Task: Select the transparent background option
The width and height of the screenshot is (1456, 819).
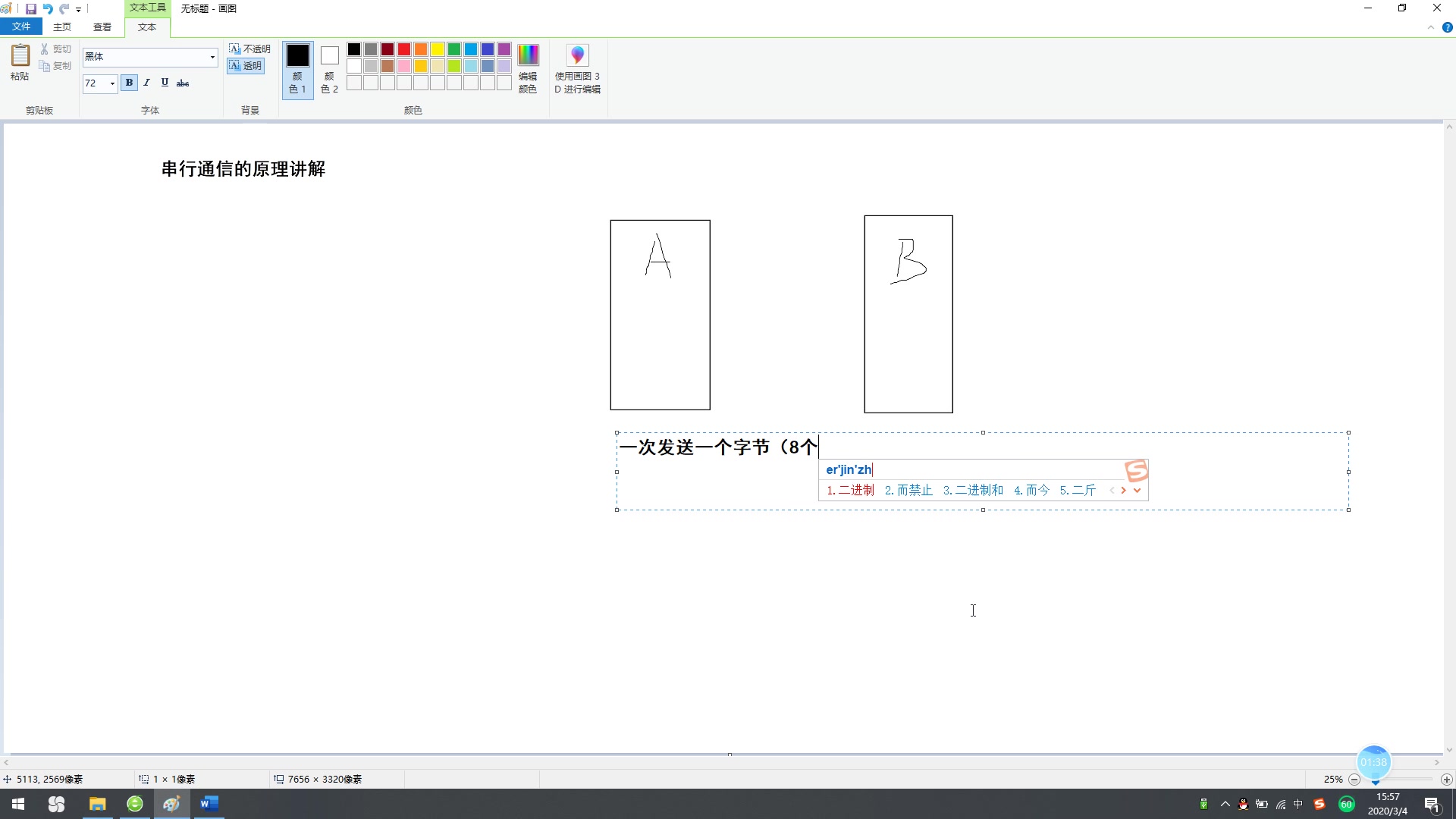Action: pyautogui.click(x=246, y=66)
